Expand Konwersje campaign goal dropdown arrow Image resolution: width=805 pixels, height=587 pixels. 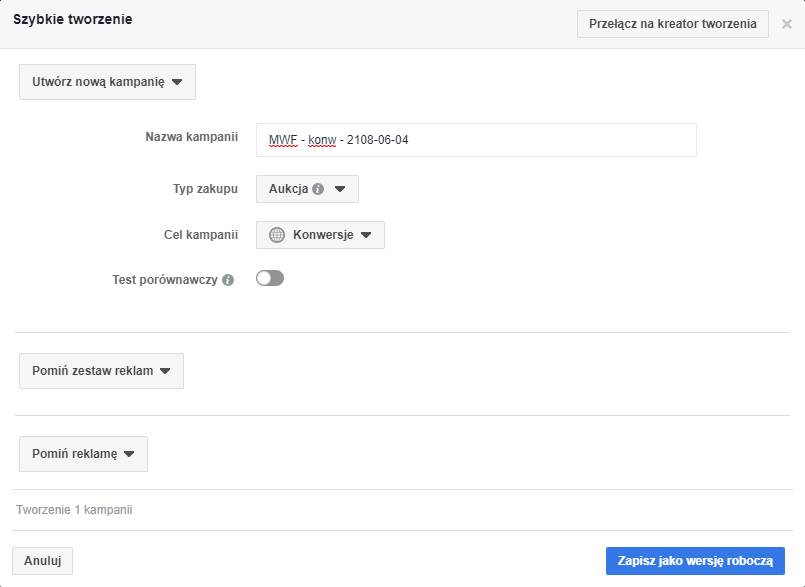coord(366,235)
